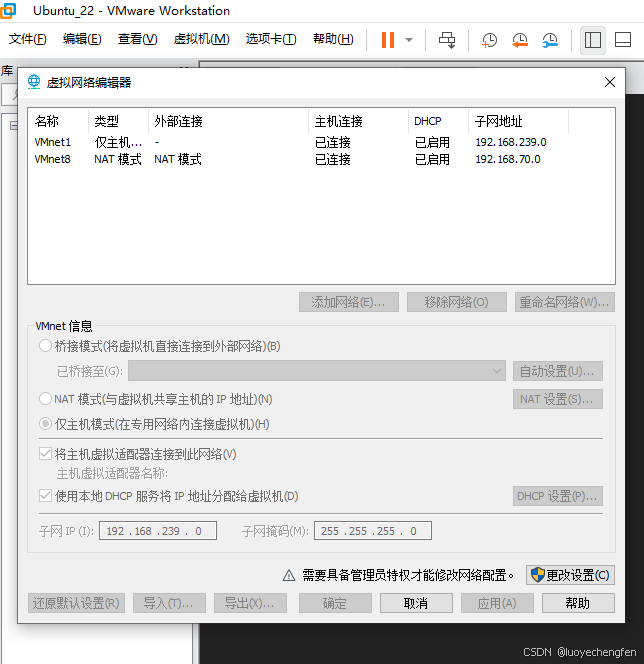The height and width of the screenshot is (664, 644).
Task: Click the 外部连接 column header
Action: coord(229,122)
